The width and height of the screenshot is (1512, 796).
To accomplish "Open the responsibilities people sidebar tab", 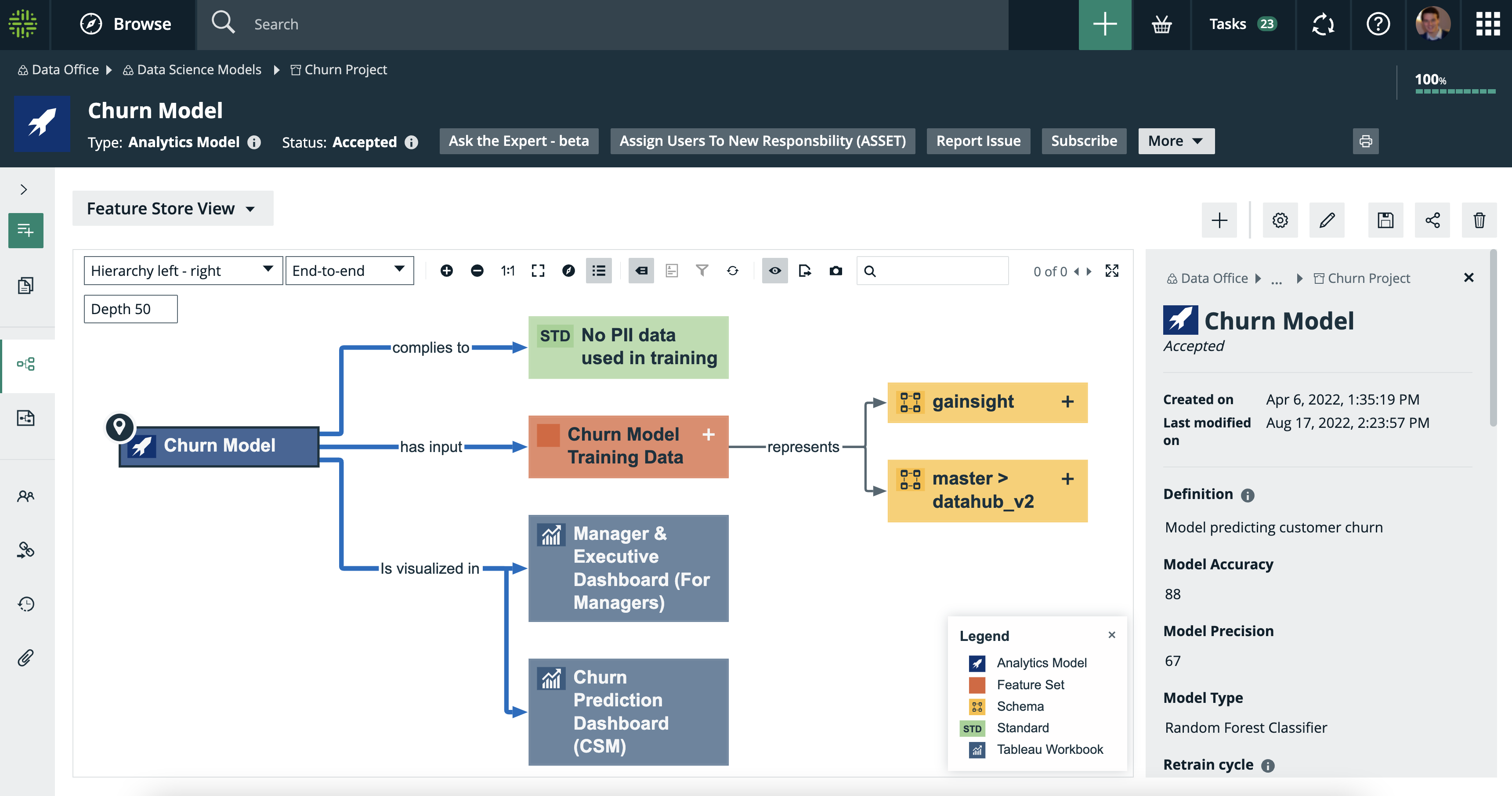I will [26, 496].
